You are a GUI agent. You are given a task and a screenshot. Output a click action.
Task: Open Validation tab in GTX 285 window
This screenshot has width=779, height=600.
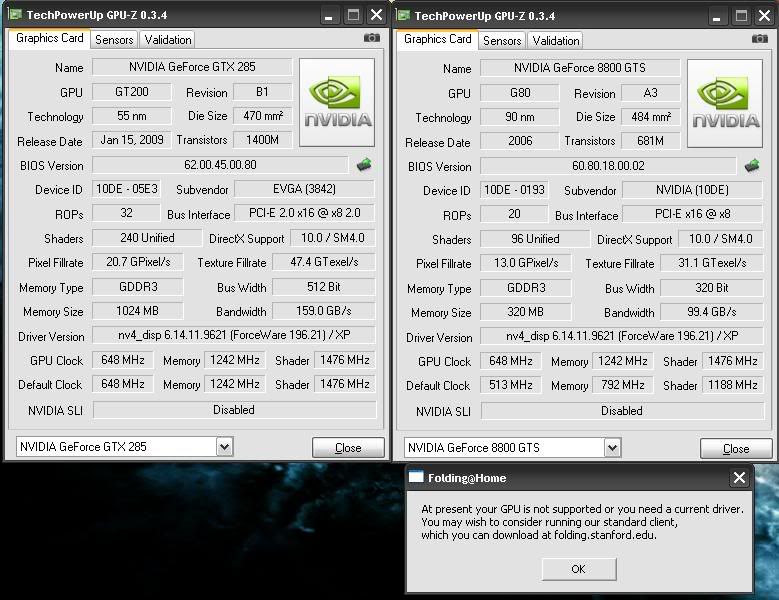167,40
